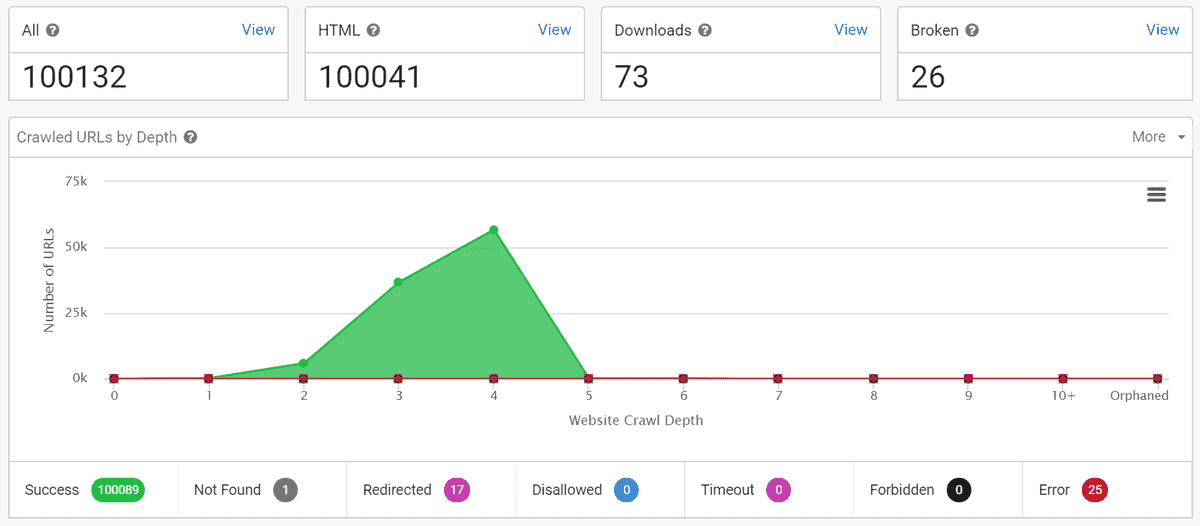Click the Orphaned x-axis label

[x=1139, y=396]
